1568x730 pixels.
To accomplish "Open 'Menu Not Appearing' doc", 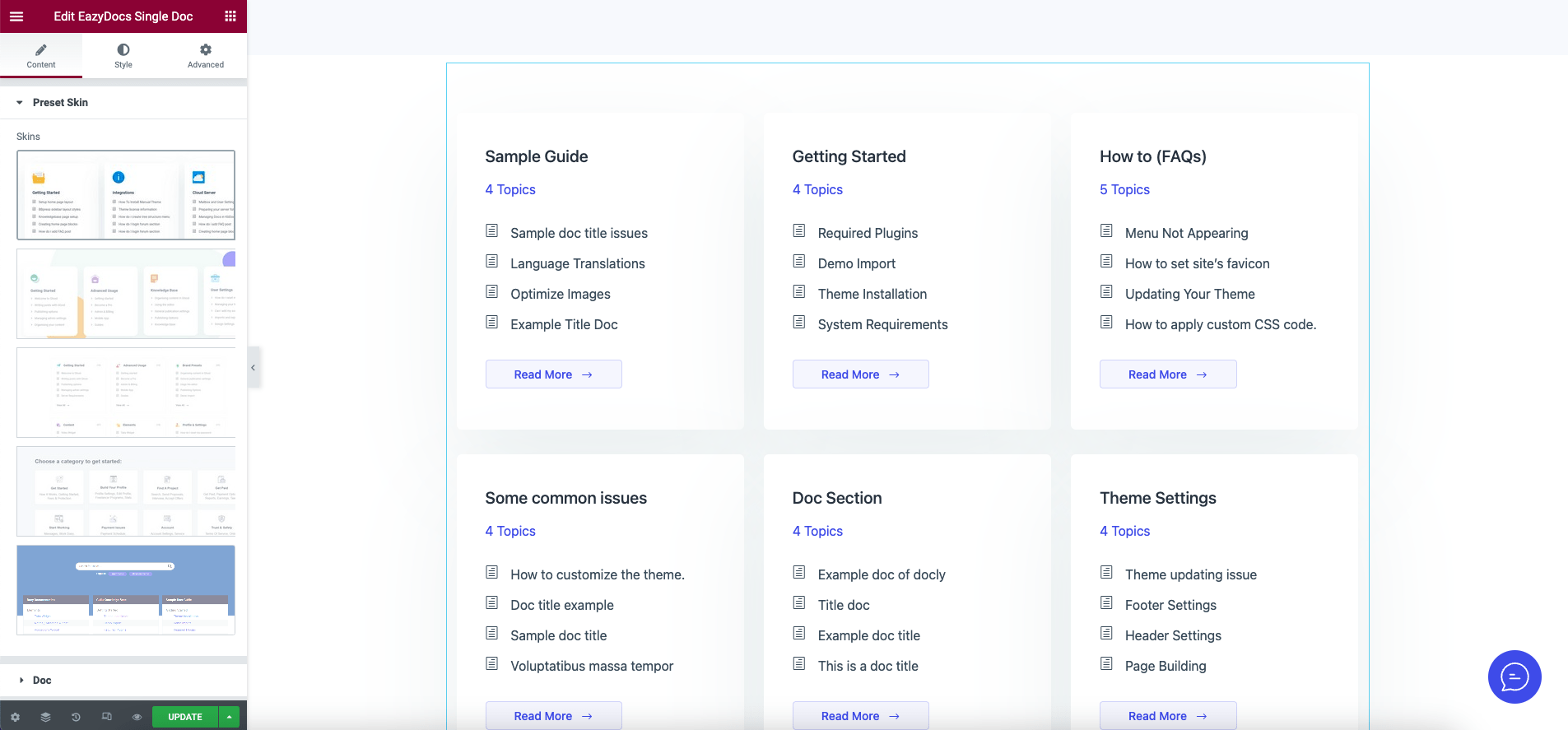I will (x=1186, y=233).
